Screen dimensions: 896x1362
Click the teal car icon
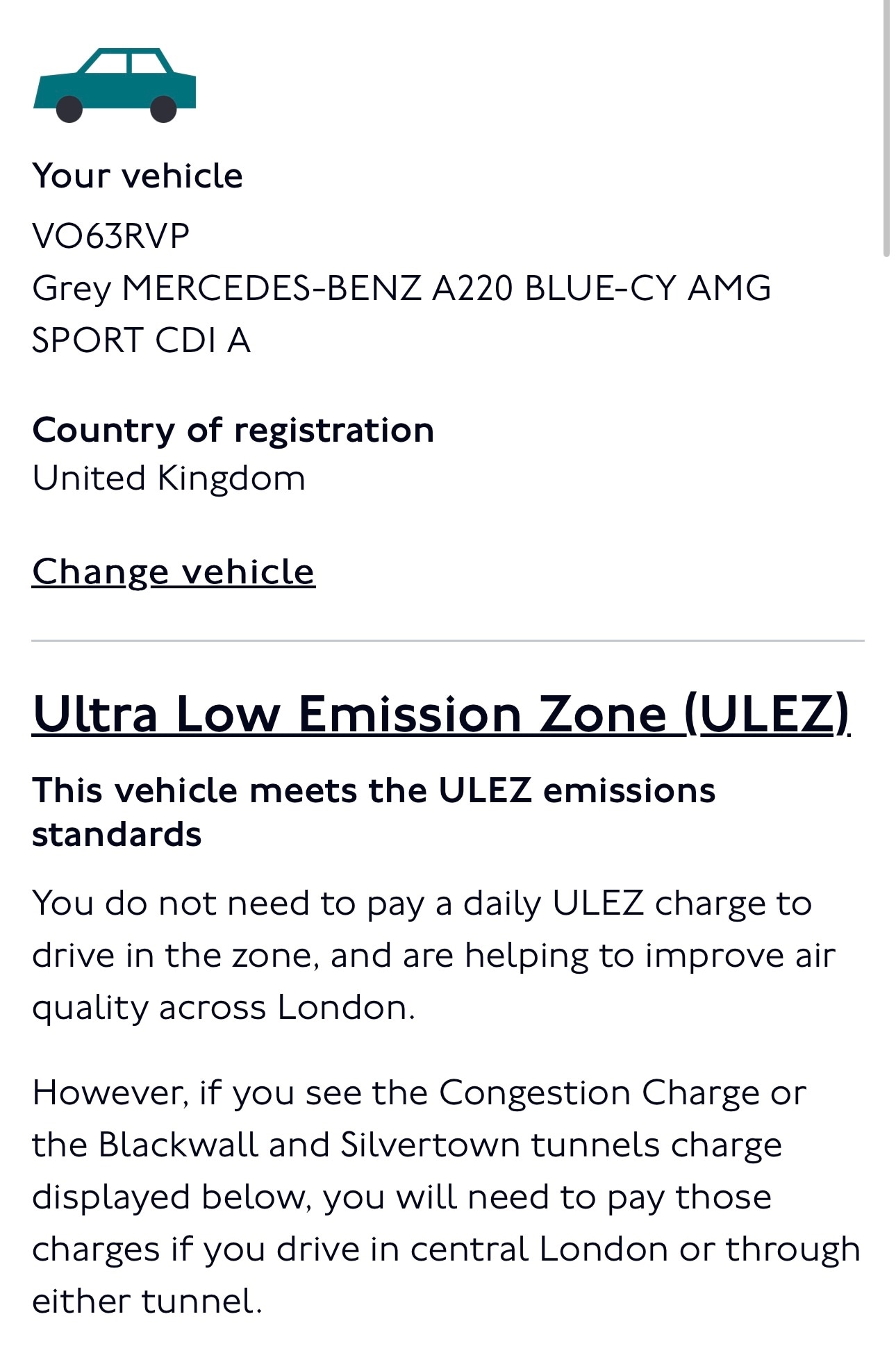[115, 85]
